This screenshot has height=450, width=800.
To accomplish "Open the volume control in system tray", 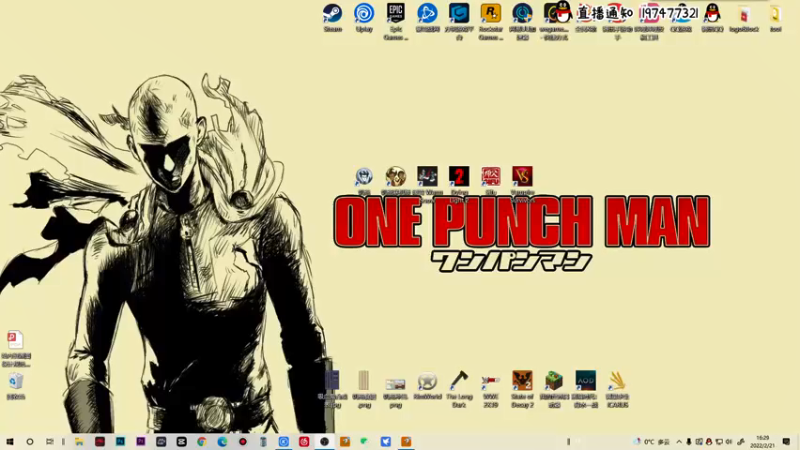I will (729, 442).
